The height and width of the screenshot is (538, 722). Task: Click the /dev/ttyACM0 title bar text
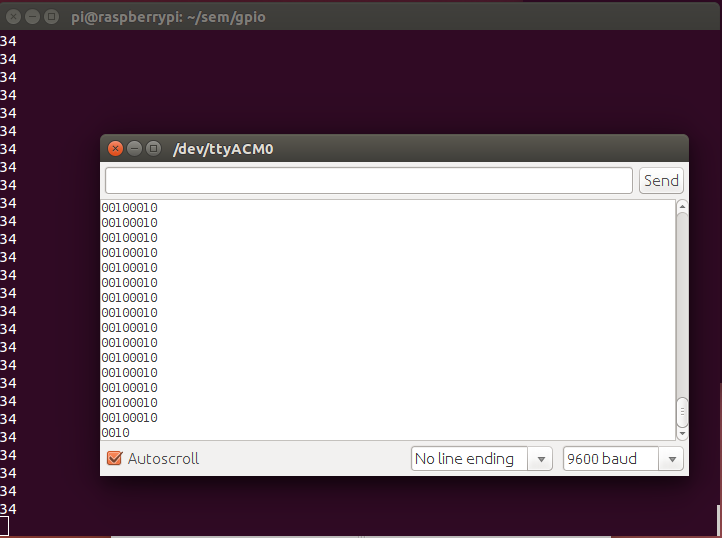223,149
